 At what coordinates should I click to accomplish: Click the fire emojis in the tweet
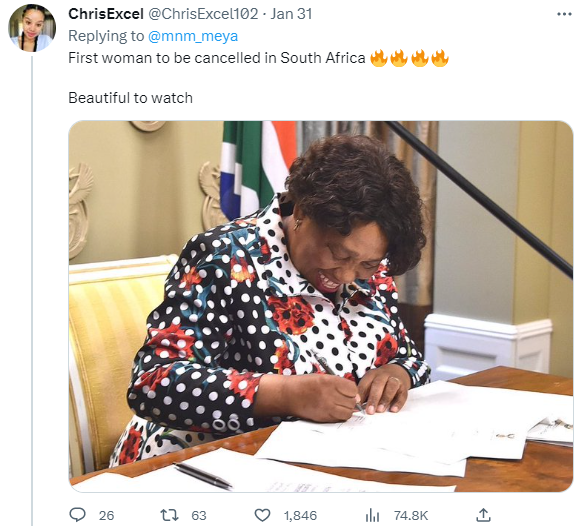tap(409, 58)
